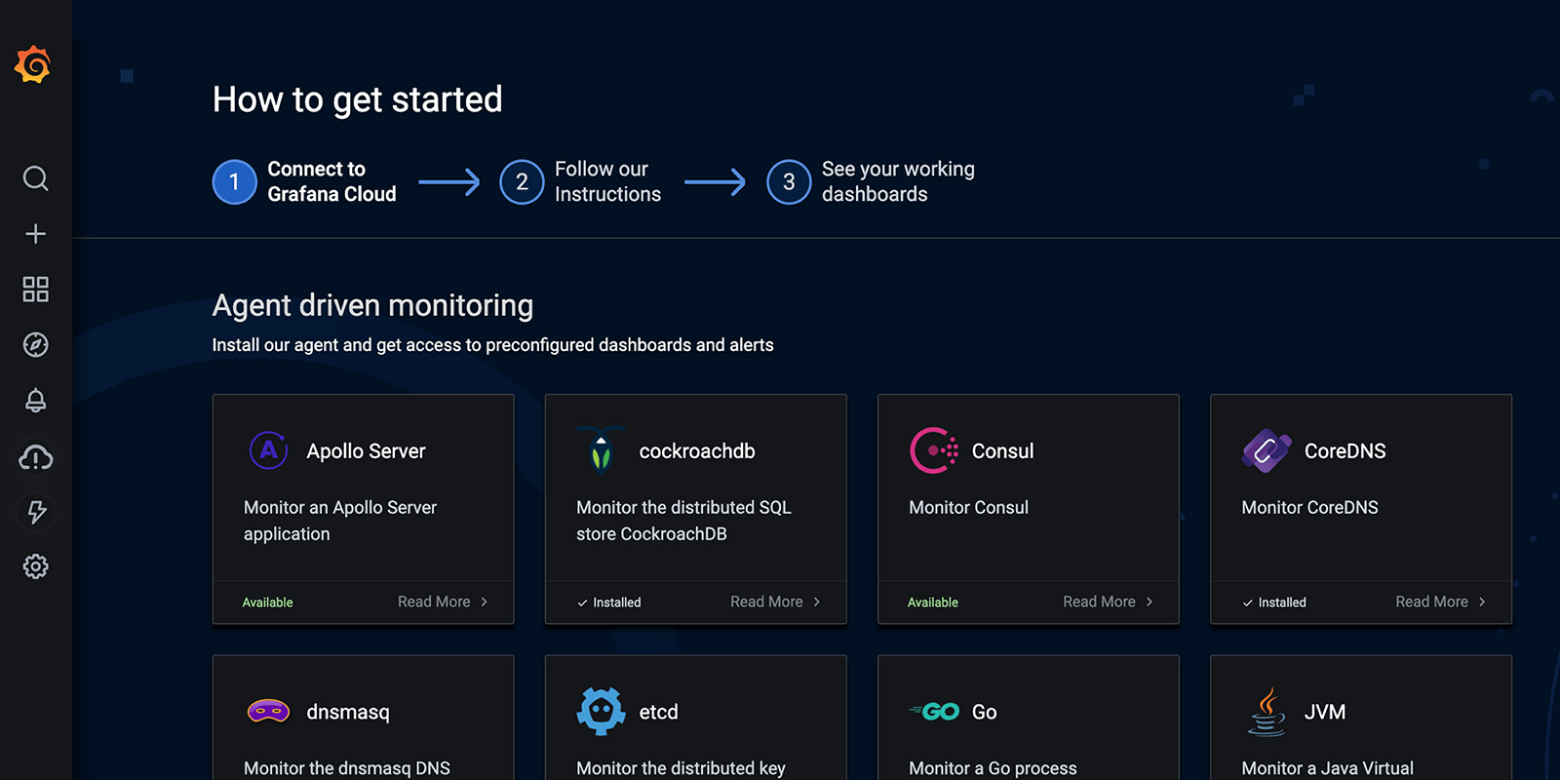Screen dimensions: 1560x780
Task: Open Read More for Consul
Action: 1100,602
